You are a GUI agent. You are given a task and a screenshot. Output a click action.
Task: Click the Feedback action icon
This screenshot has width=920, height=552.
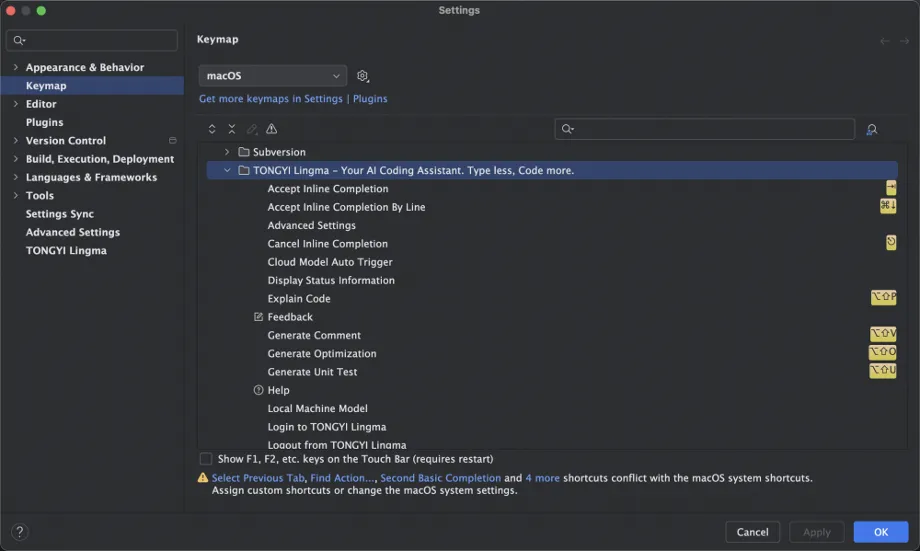[x=258, y=317]
